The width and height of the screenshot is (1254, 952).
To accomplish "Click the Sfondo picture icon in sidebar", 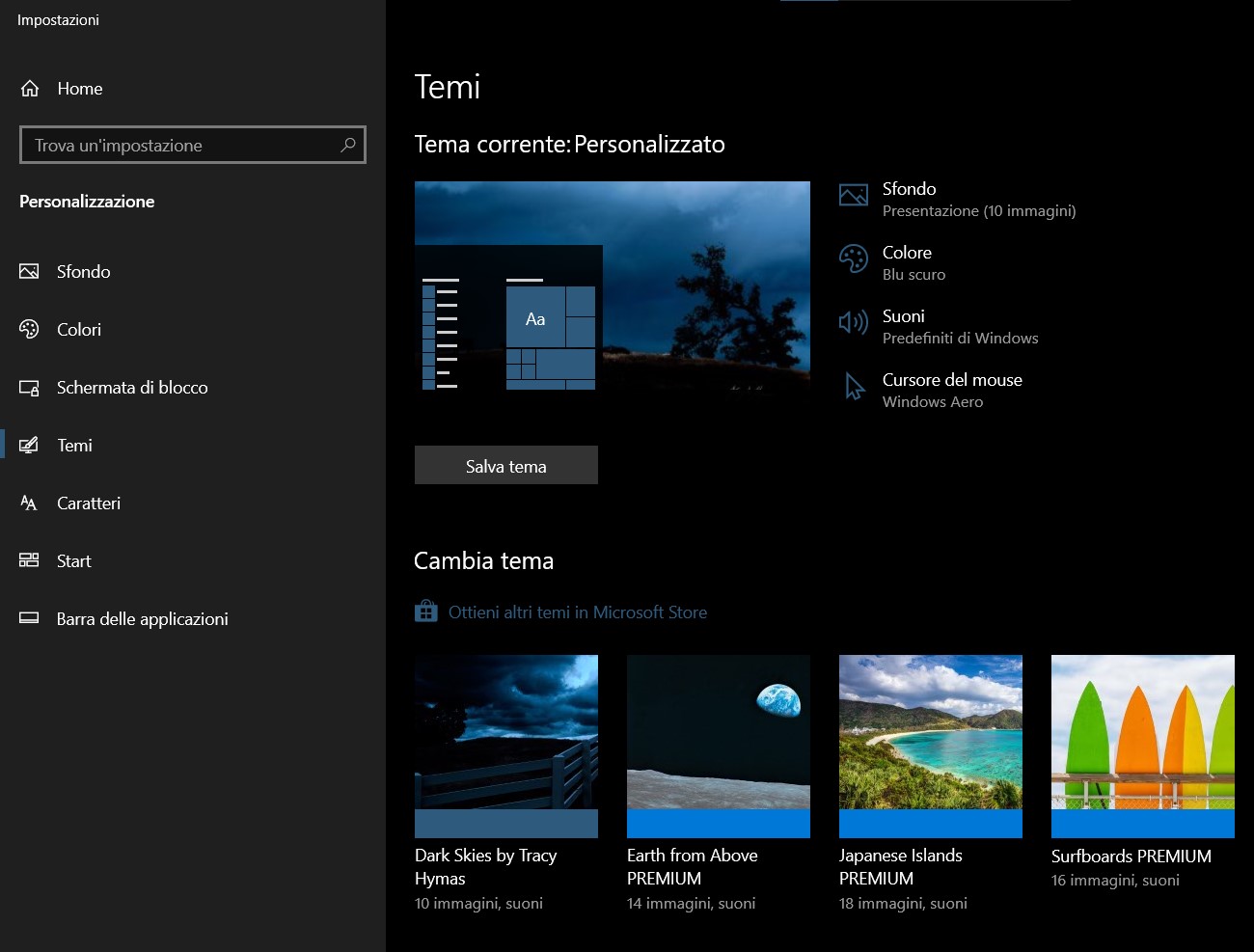I will click(x=29, y=272).
